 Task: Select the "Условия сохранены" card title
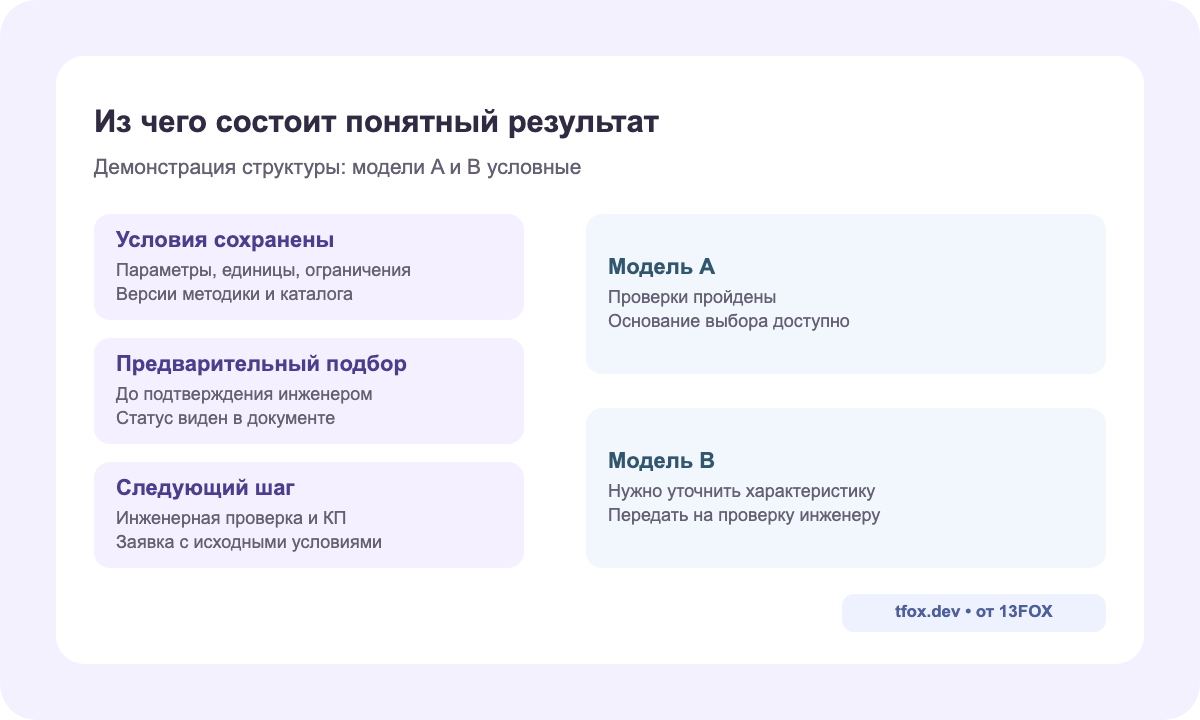pyautogui.click(x=225, y=240)
